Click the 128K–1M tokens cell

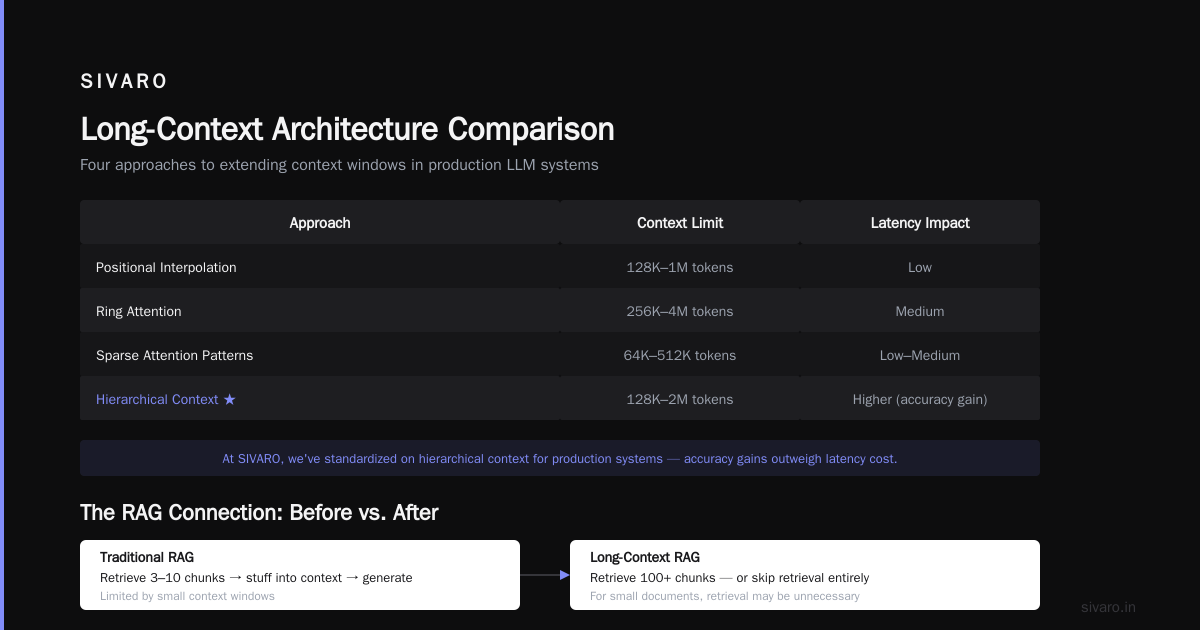click(680, 267)
